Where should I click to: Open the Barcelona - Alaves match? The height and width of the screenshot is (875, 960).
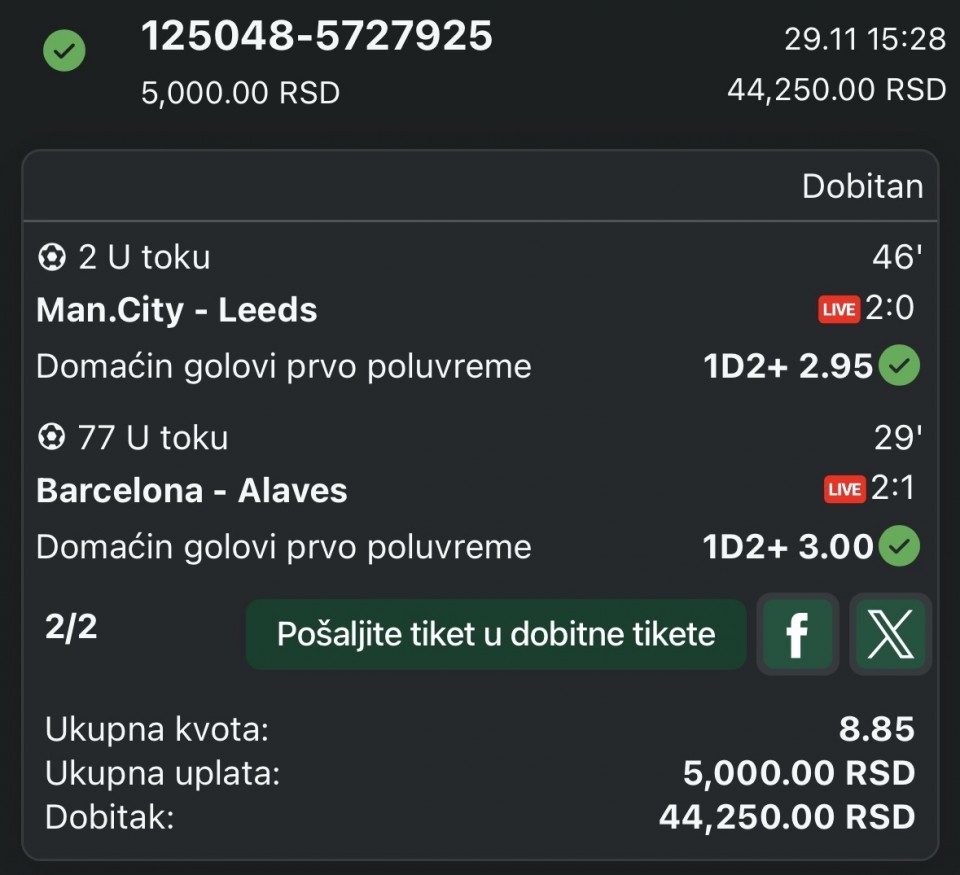coord(192,490)
